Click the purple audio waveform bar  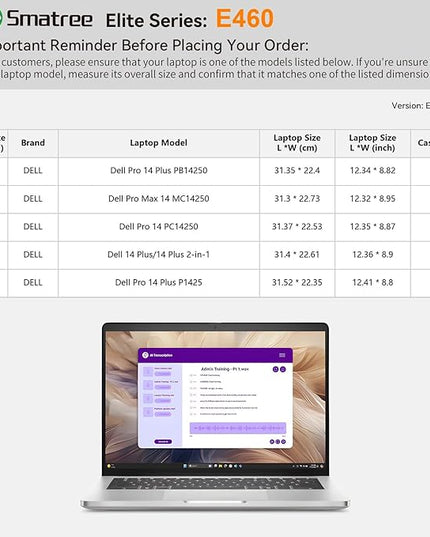(238, 428)
